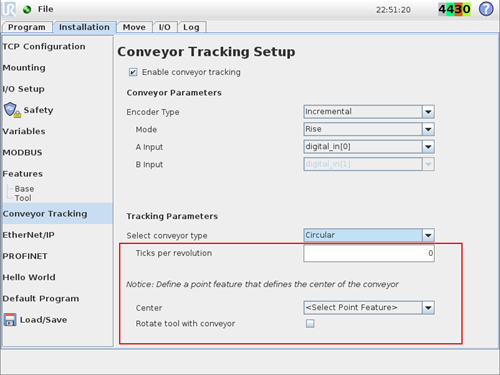The width and height of the screenshot is (500, 375).
Task: Open the Safety shield icon entry
Action: tap(12, 110)
